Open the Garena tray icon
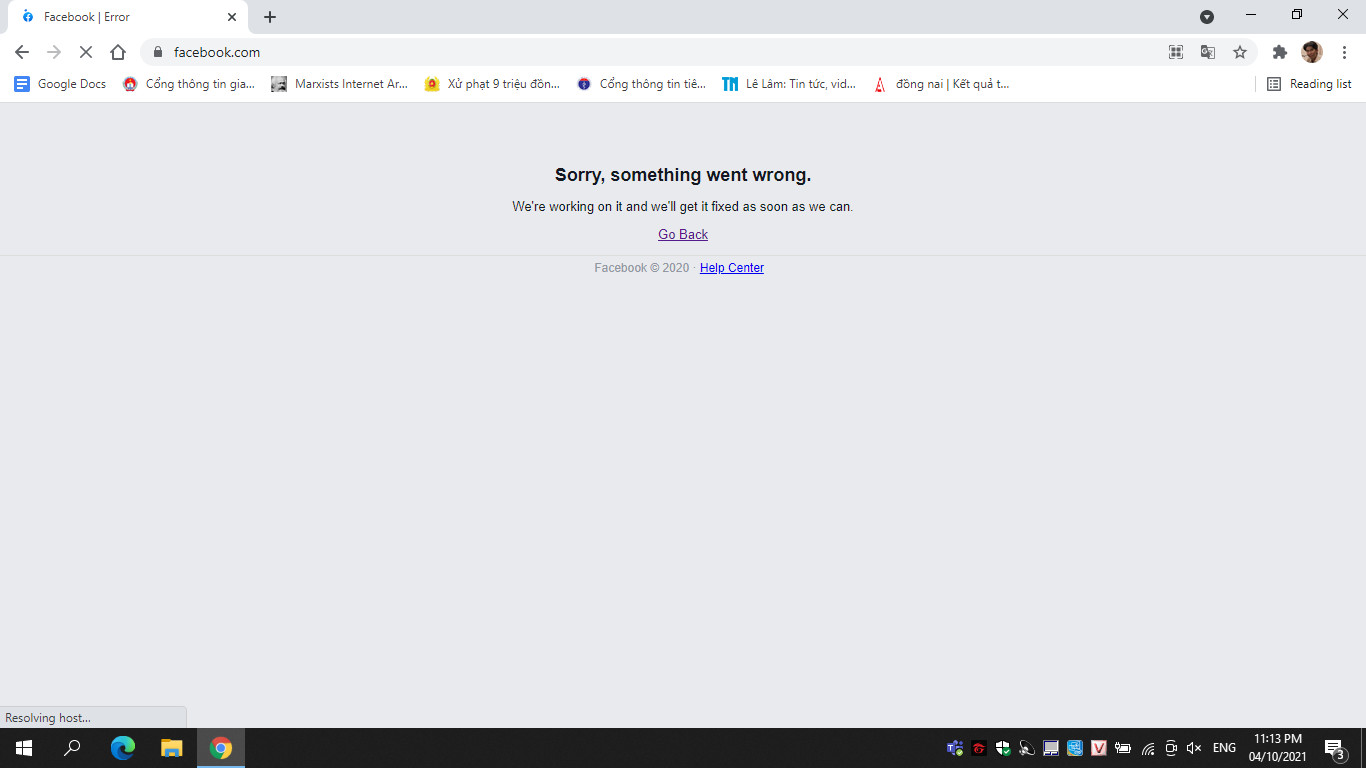The width and height of the screenshot is (1366, 768). pos(979,748)
